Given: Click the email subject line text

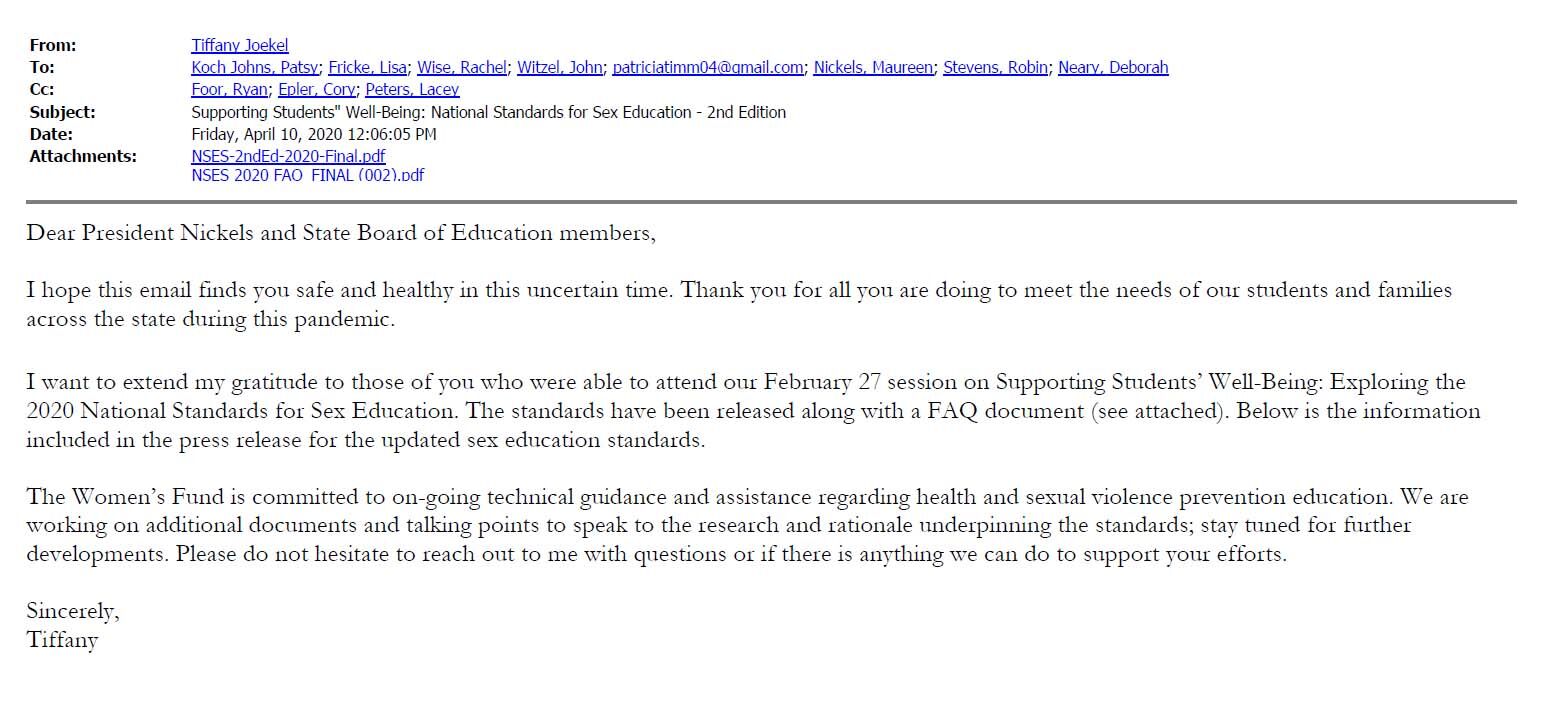Looking at the screenshot, I should pos(488,112).
